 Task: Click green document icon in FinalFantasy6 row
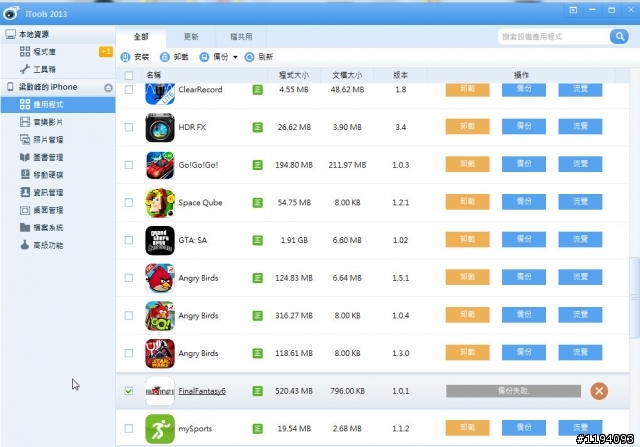(258, 391)
